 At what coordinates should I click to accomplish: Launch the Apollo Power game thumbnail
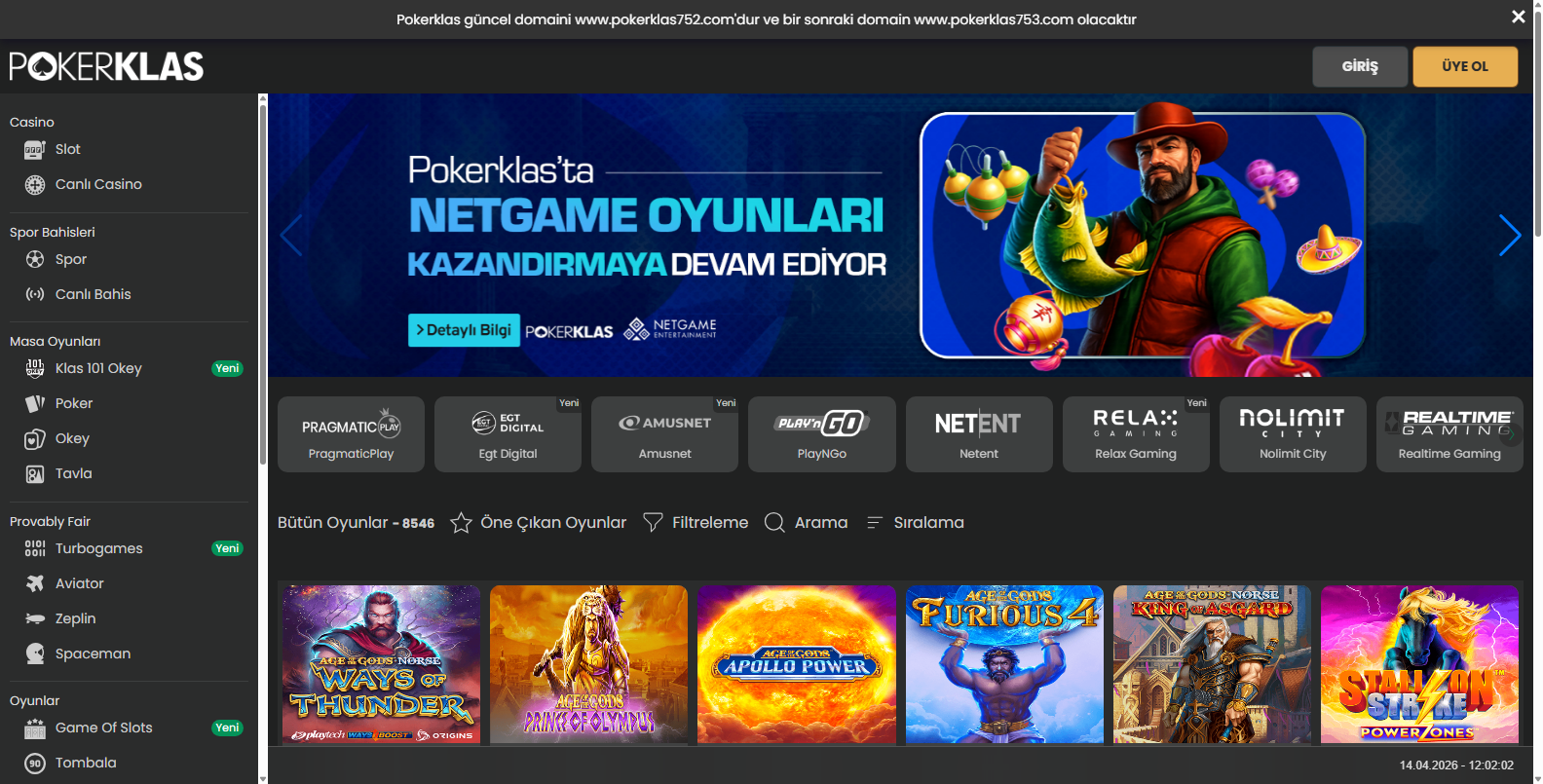click(797, 665)
